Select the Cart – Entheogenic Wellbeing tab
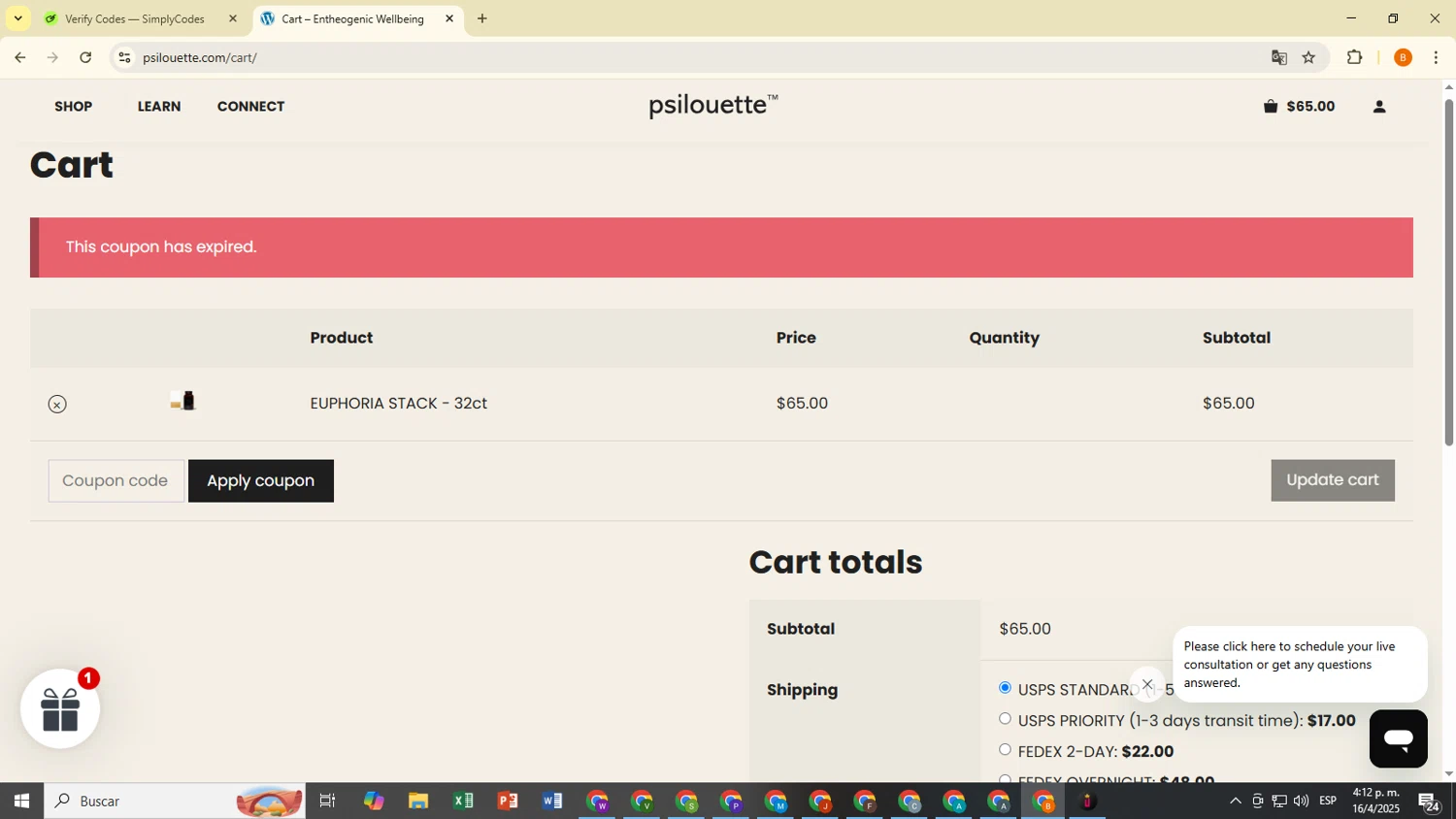The height and width of the screenshot is (819, 1456). coord(352,18)
